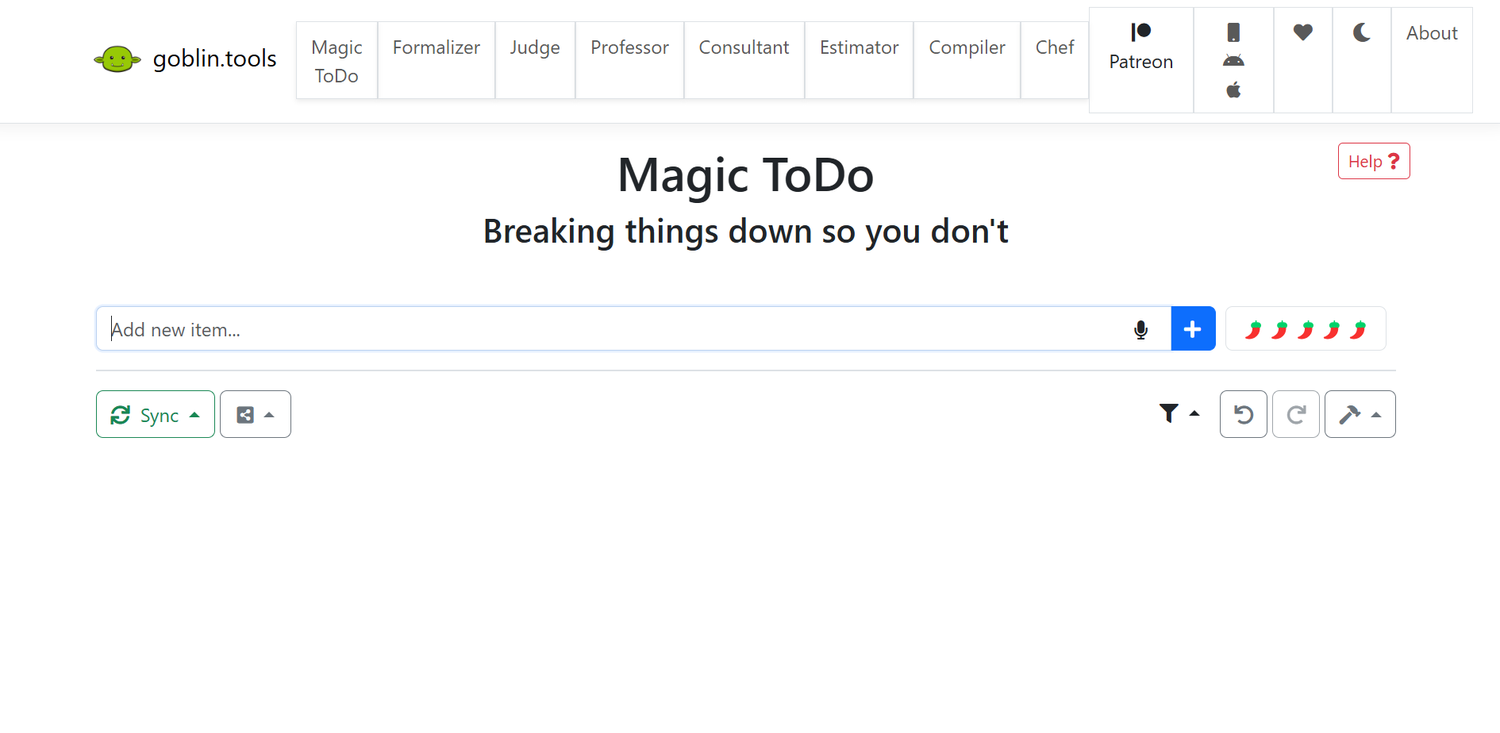Image resolution: width=1500 pixels, height=733 pixels.
Task: Open the filter funnel control
Action: [1168, 413]
